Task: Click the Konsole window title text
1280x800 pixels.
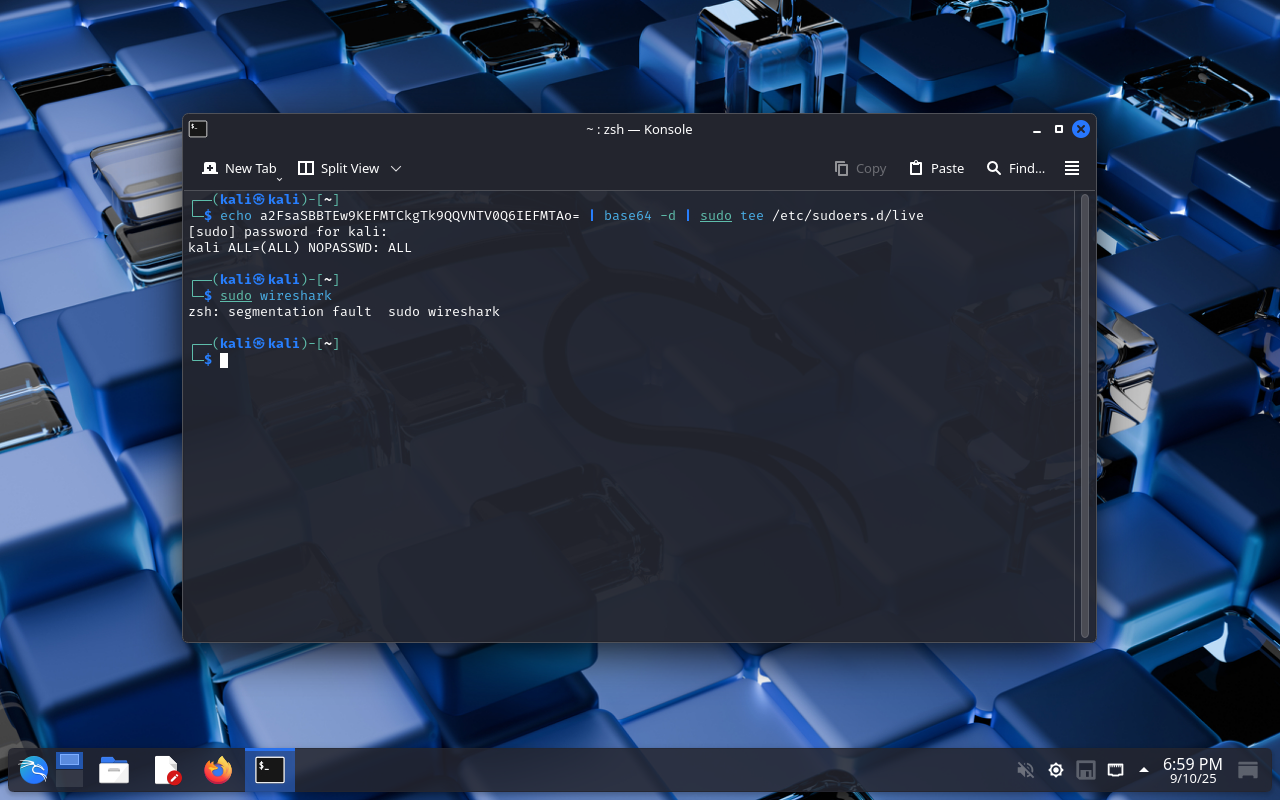Action: click(x=639, y=129)
